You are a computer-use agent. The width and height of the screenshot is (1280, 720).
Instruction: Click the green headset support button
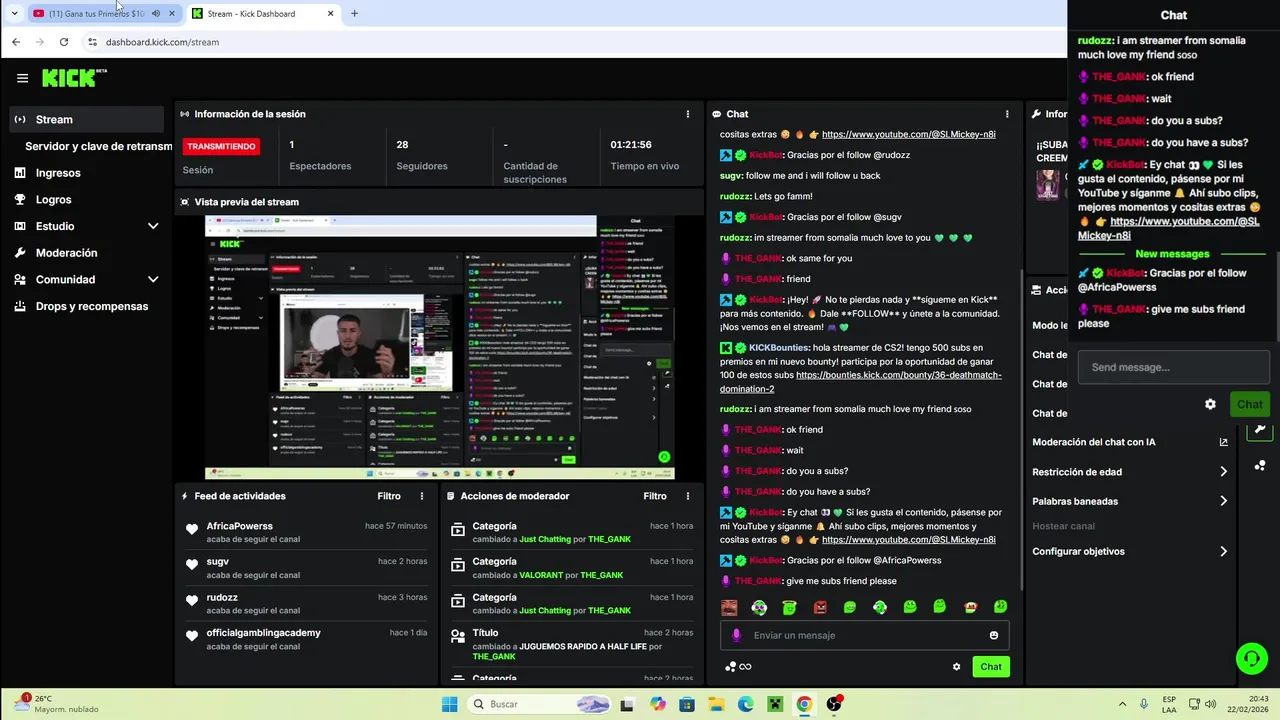[1251, 658]
